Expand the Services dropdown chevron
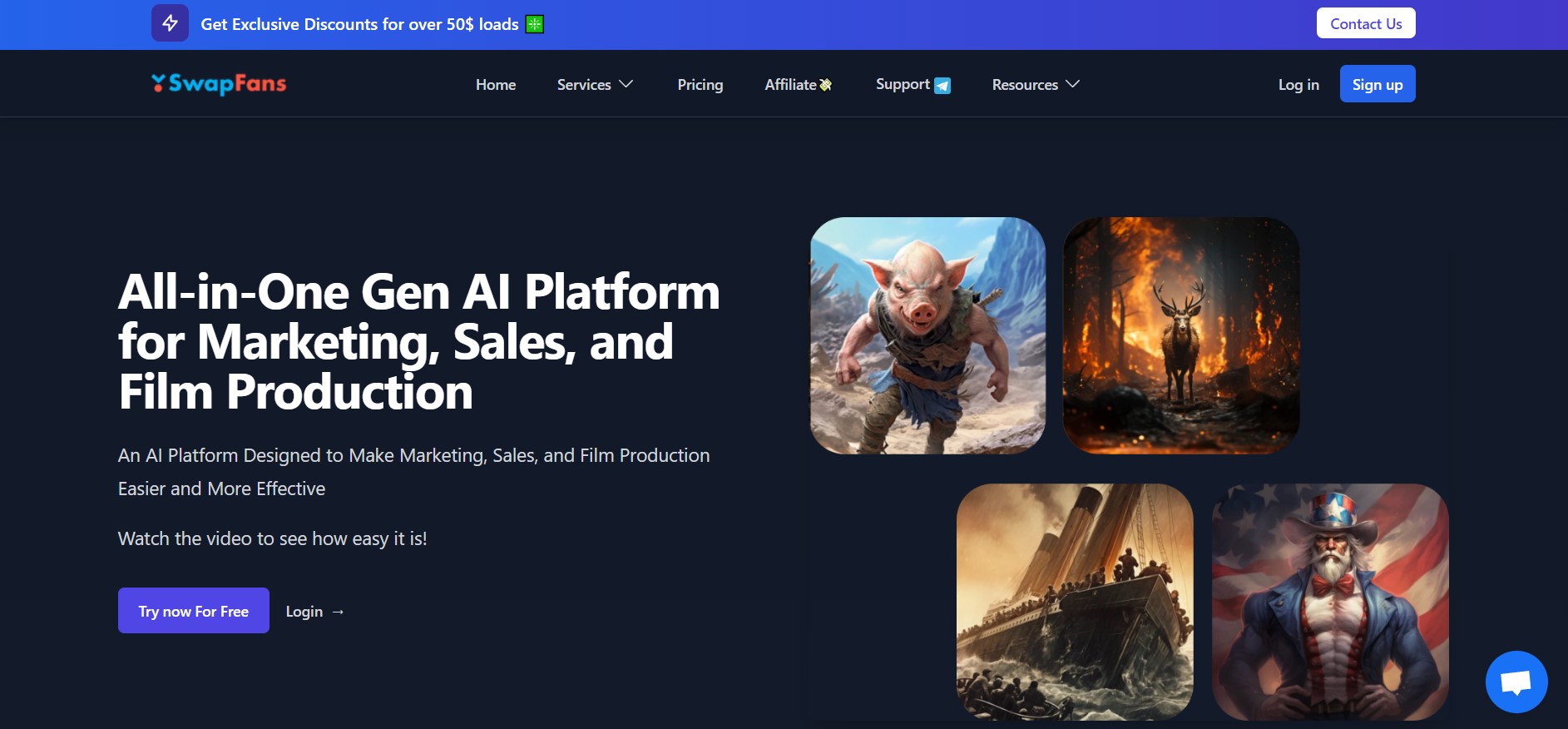 (x=626, y=84)
